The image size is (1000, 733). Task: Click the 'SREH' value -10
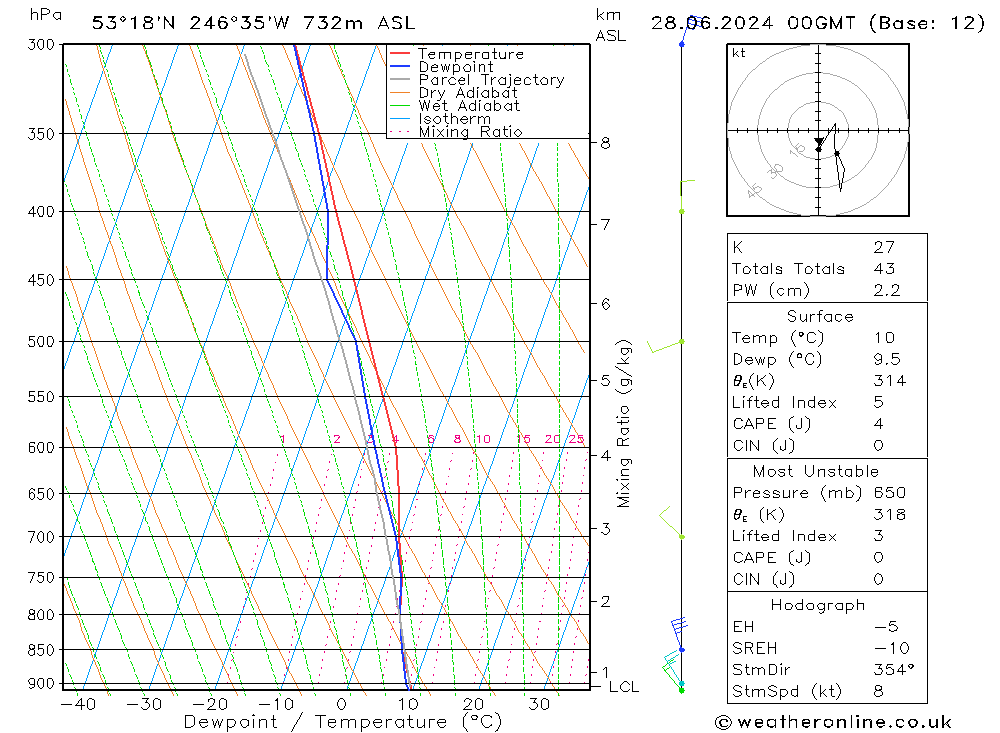coord(892,648)
